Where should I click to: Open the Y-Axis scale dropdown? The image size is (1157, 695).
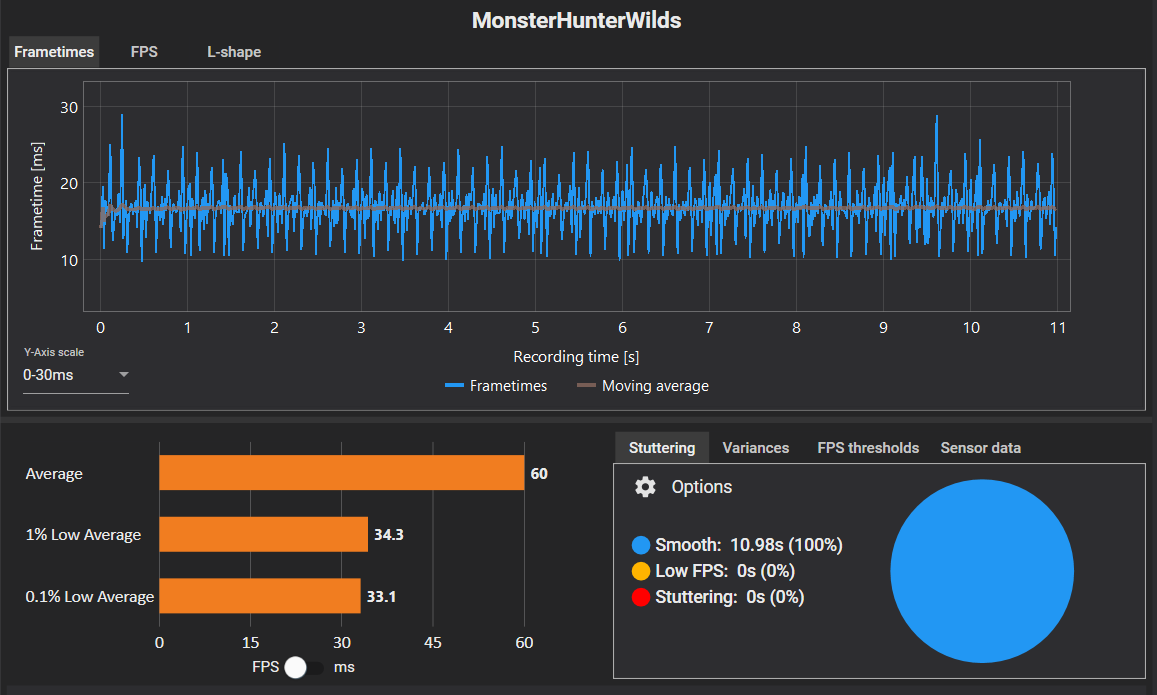(76, 375)
